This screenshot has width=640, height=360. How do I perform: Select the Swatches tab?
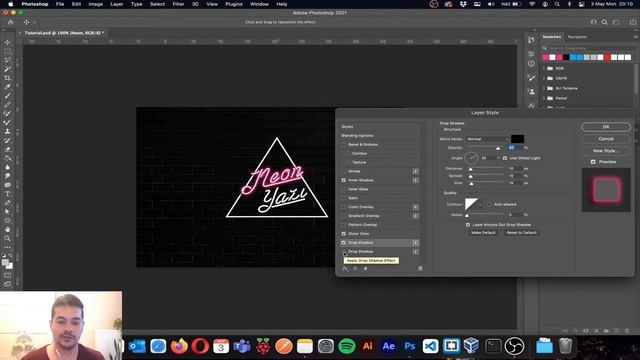(551, 37)
